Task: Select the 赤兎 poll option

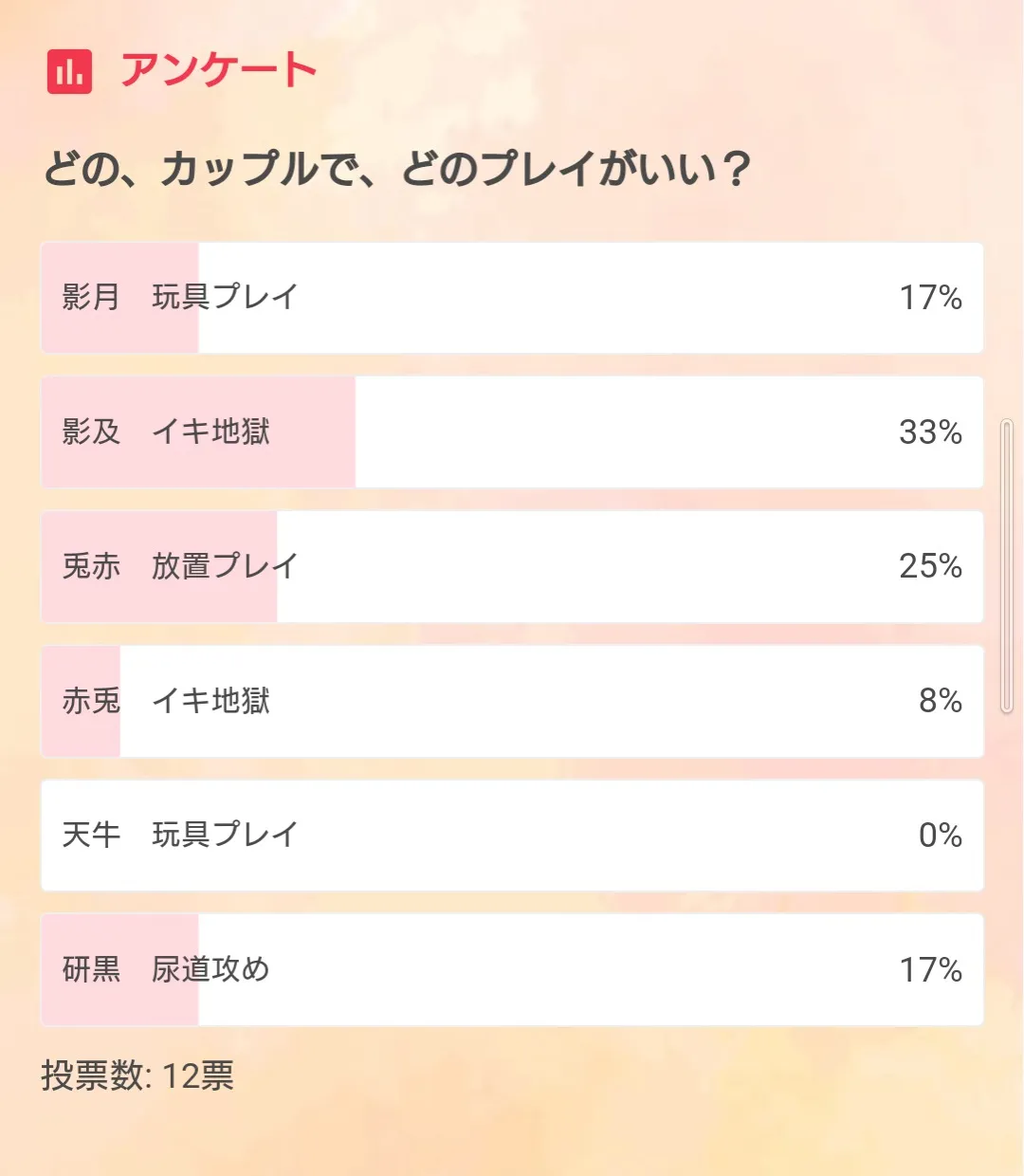Action: 512,702
